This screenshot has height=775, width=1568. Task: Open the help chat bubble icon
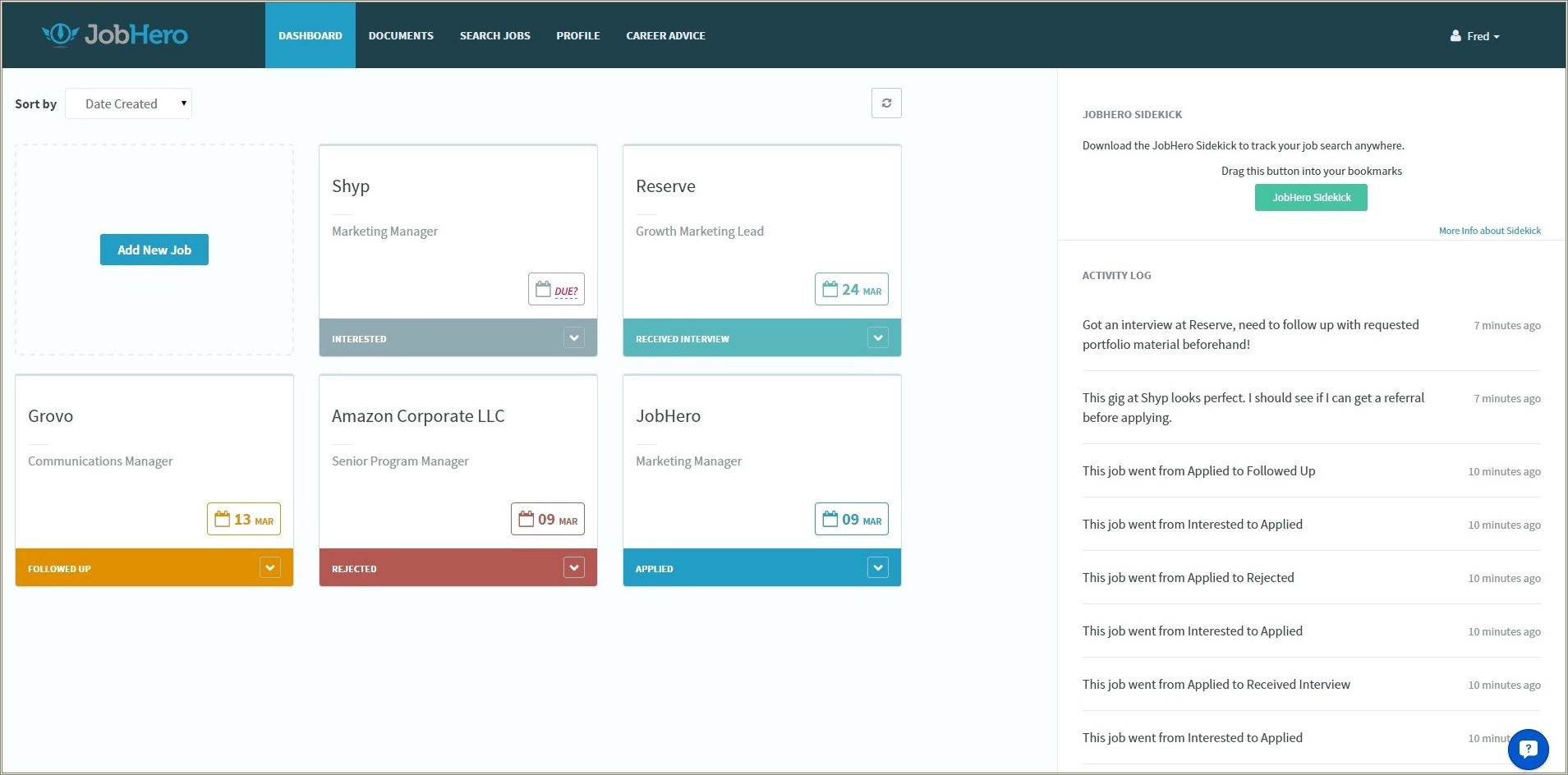point(1528,749)
